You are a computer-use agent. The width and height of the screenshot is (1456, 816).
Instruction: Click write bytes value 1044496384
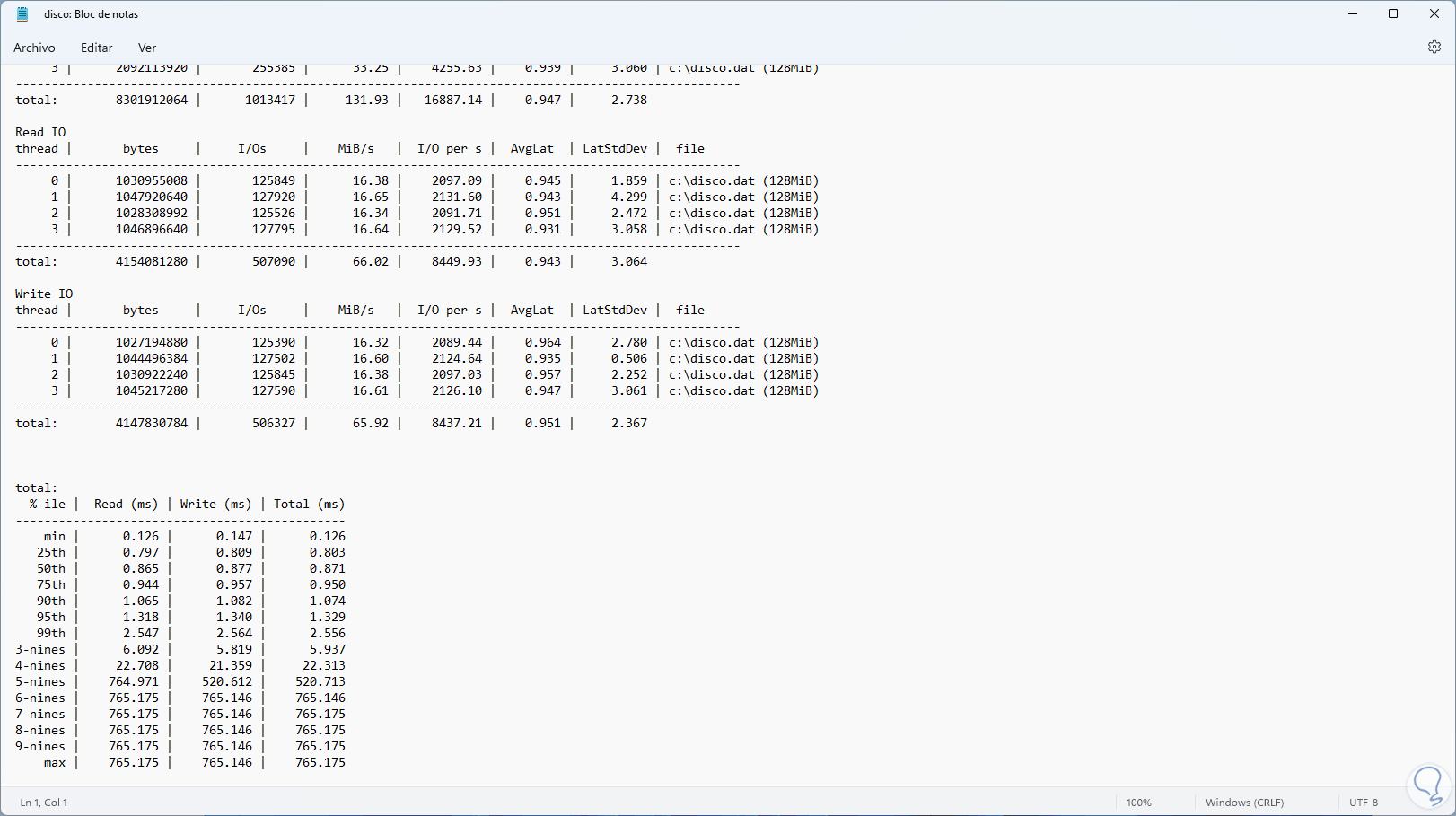click(x=152, y=358)
